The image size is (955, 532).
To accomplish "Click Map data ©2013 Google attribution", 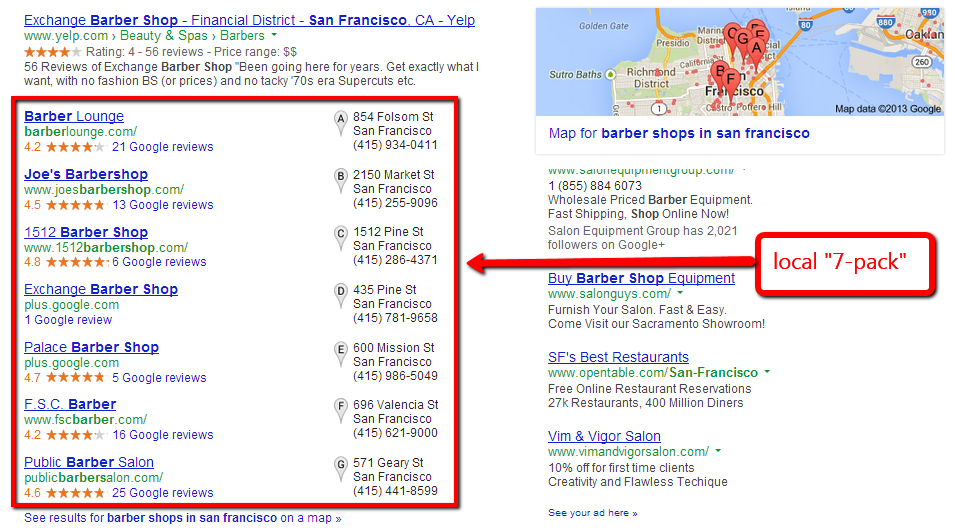I will pyautogui.click(x=888, y=109).
